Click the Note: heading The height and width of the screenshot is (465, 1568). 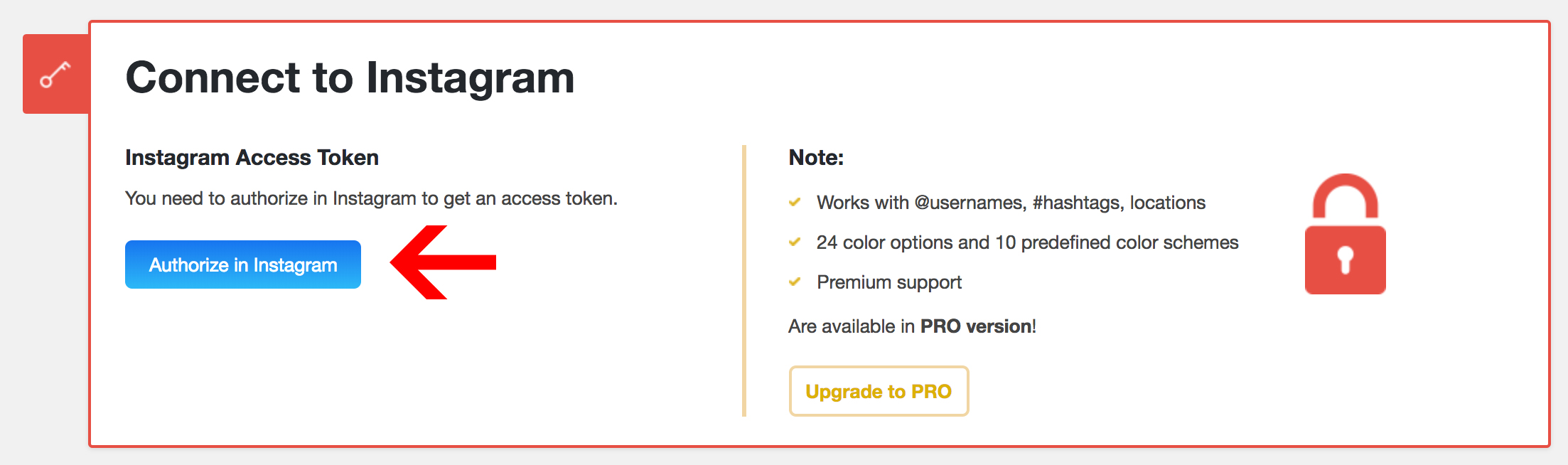(816, 157)
